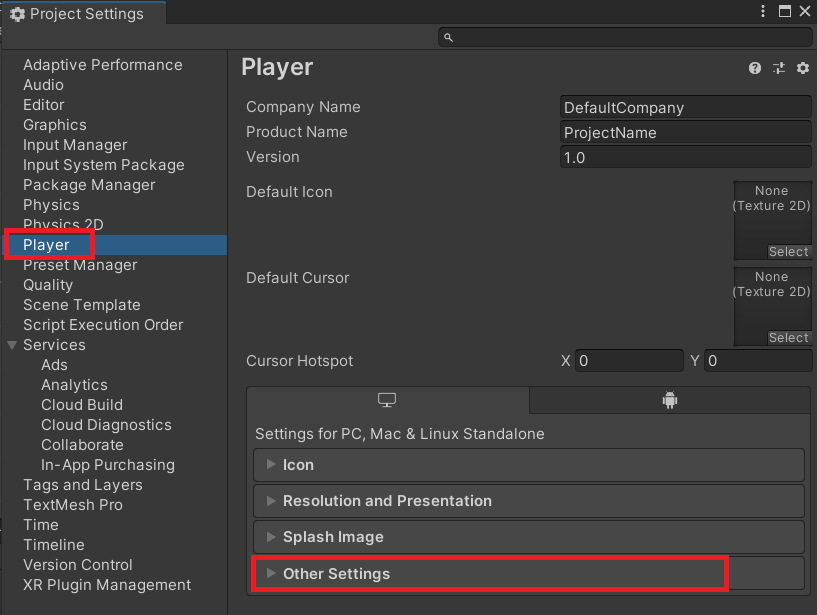Open Version Control settings

(x=78, y=564)
